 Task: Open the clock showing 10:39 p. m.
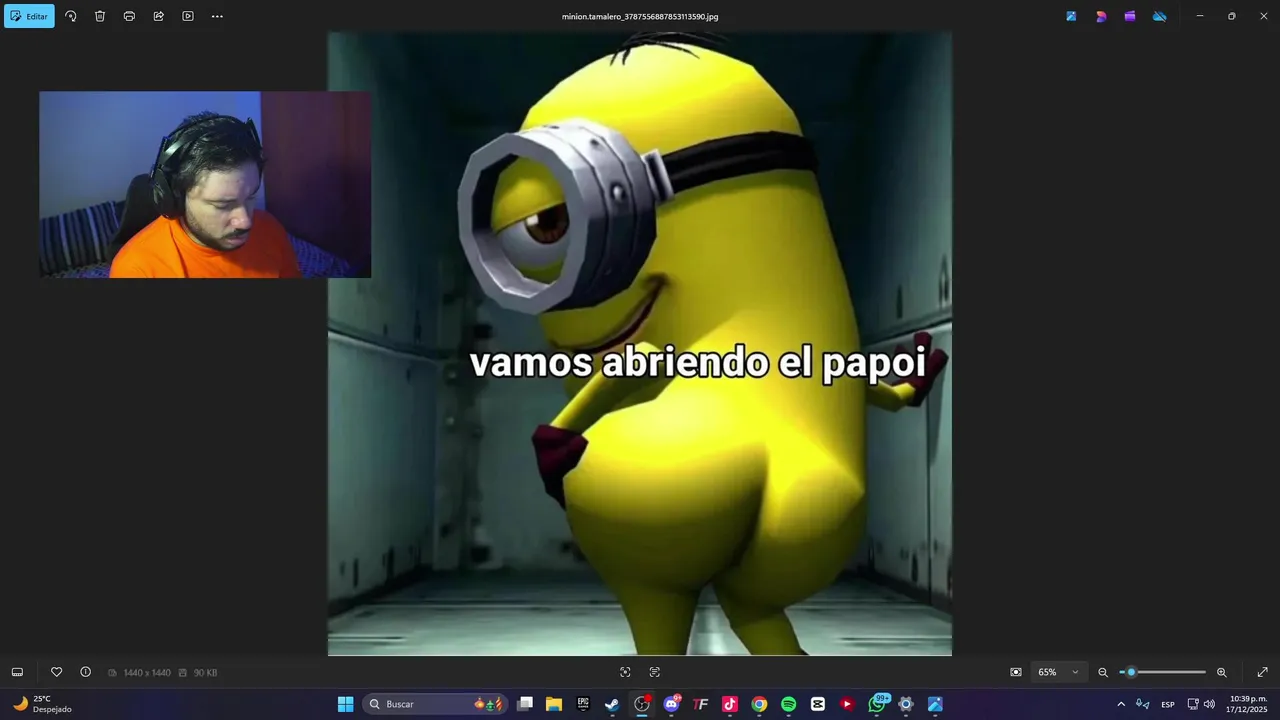1247,704
